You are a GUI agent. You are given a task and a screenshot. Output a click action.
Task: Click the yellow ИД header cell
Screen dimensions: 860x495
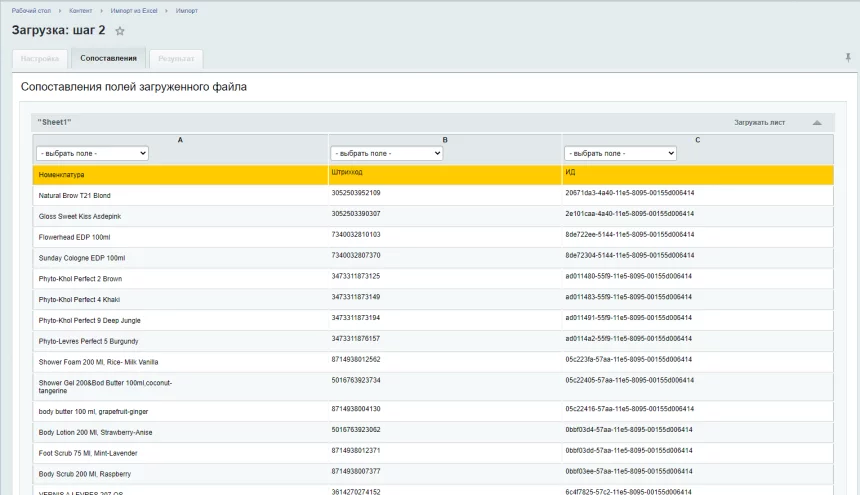(570, 174)
